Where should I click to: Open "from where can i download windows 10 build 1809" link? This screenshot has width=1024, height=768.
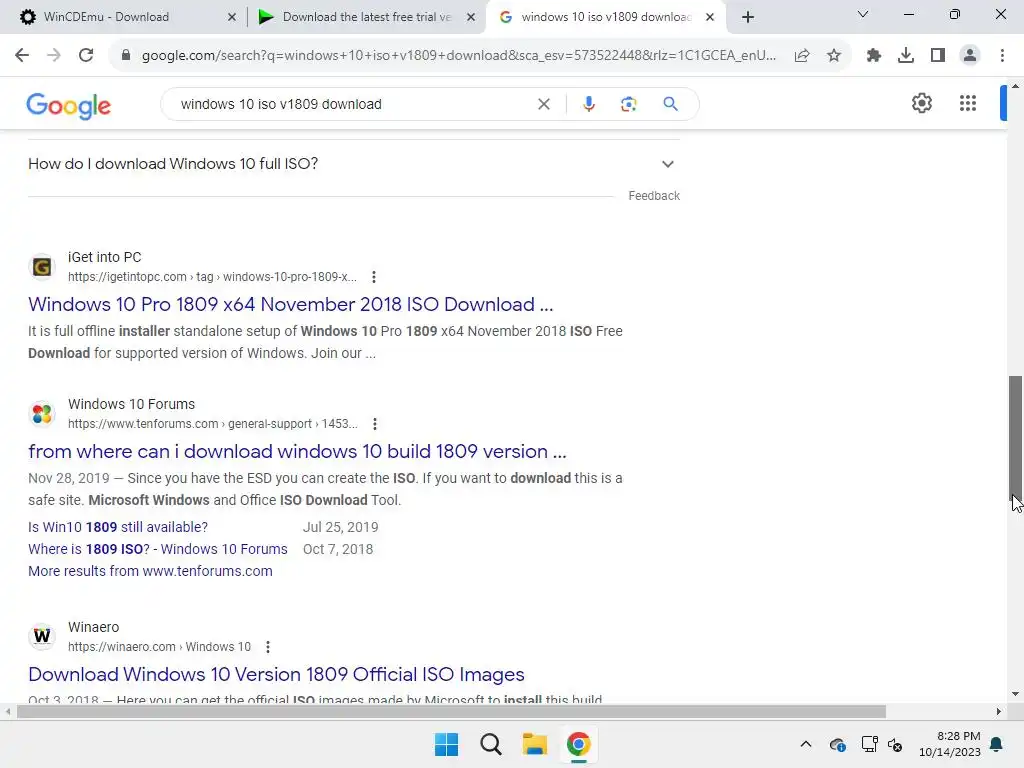point(297,451)
